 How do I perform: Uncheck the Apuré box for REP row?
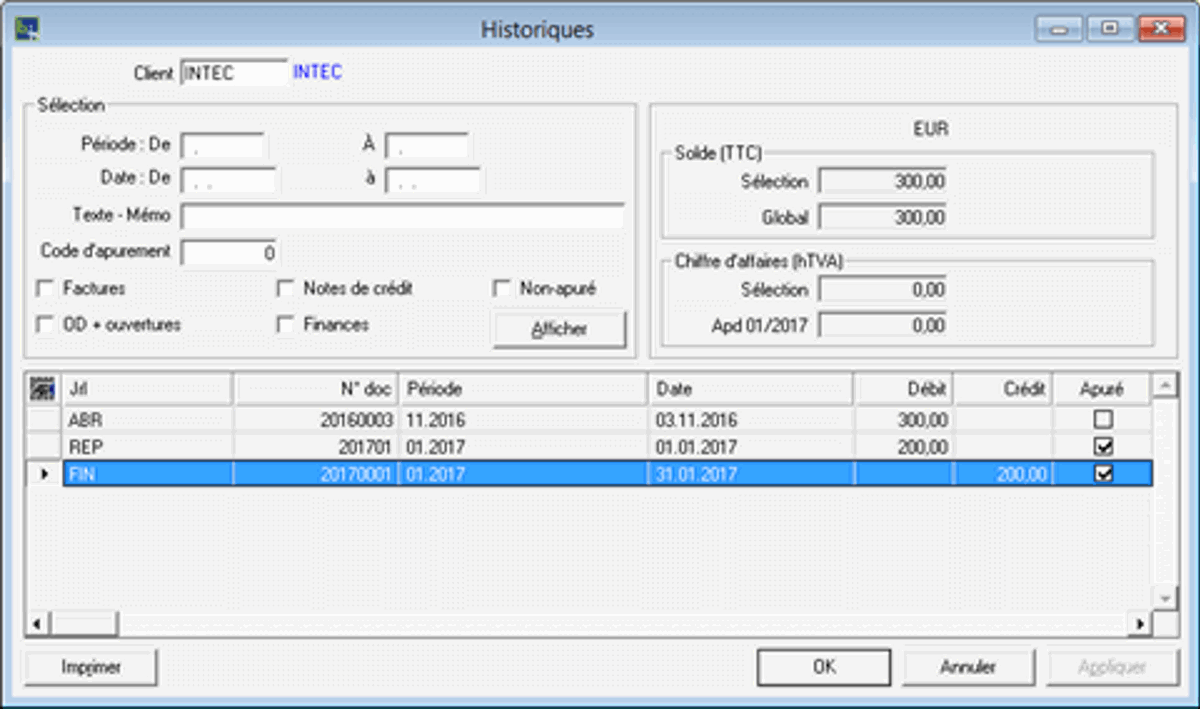coord(1104,447)
